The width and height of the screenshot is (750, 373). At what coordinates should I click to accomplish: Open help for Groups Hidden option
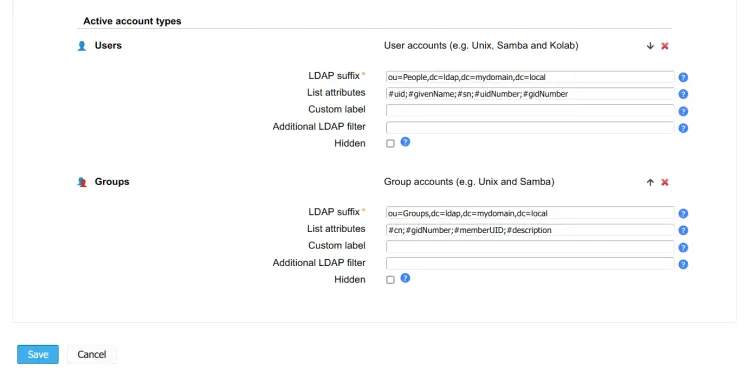405,278
